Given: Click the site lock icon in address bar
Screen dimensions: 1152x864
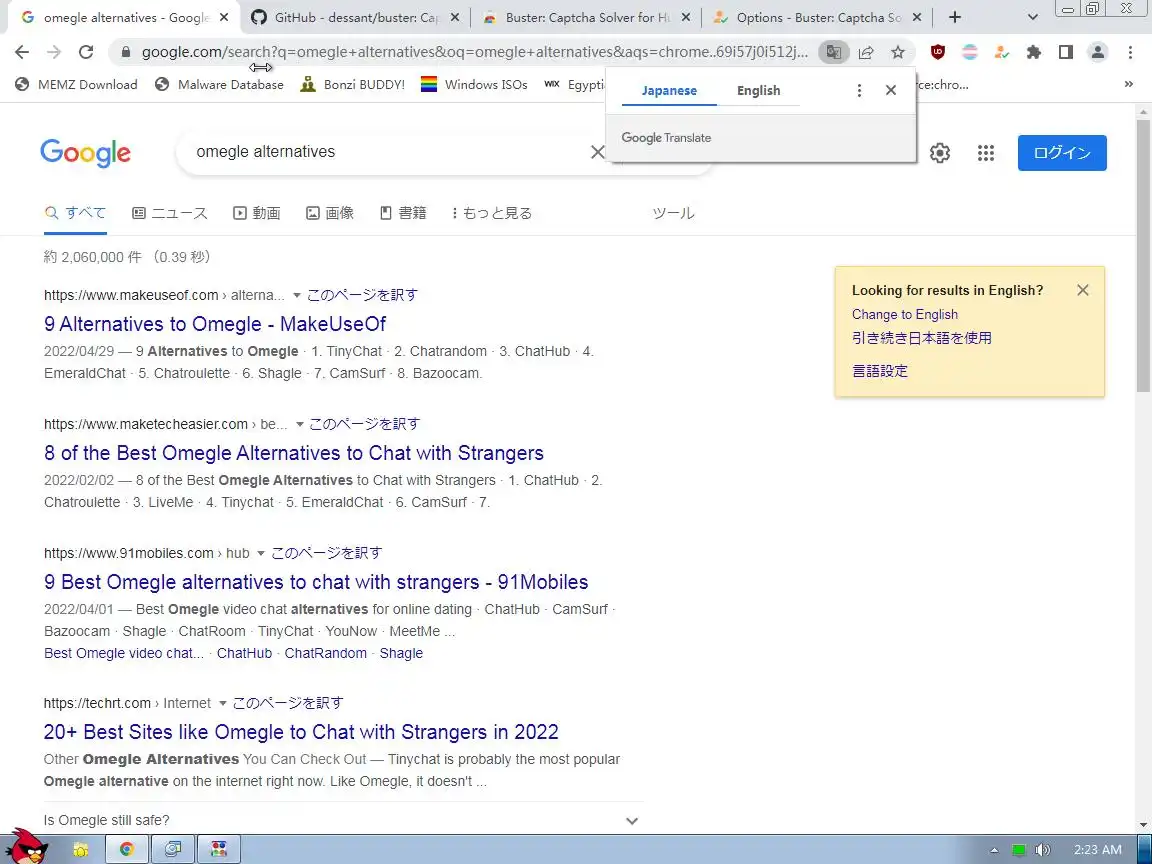Looking at the screenshot, I should tap(126, 51).
